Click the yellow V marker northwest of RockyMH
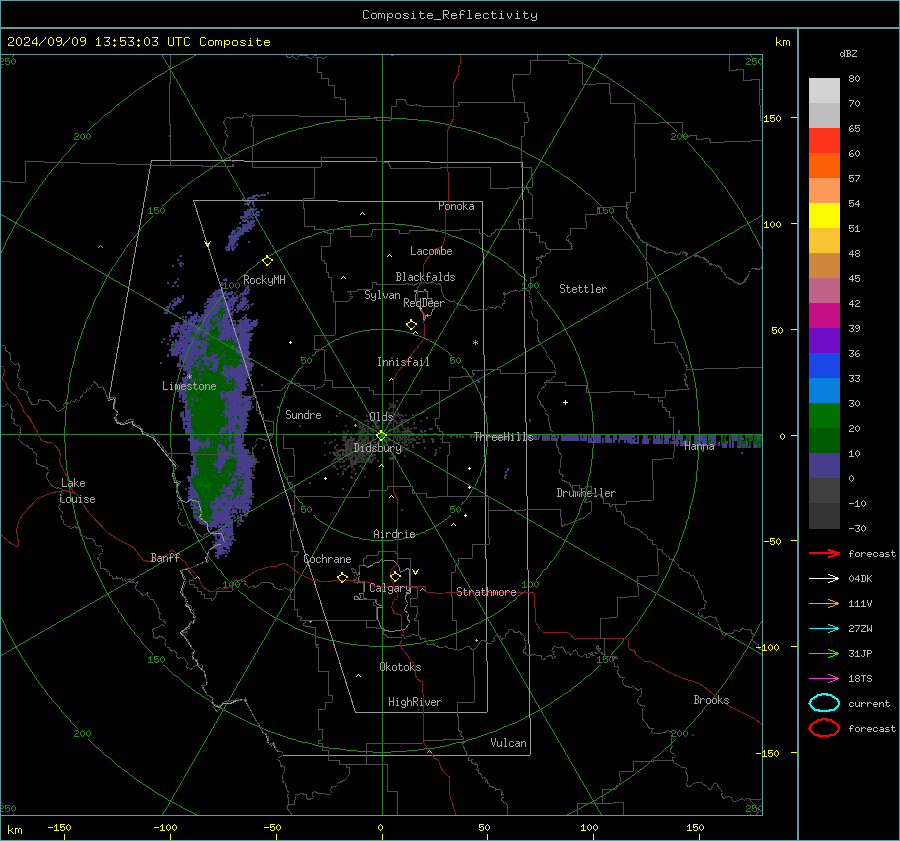The width and height of the screenshot is (900, 841). click(x=208, y=244)
